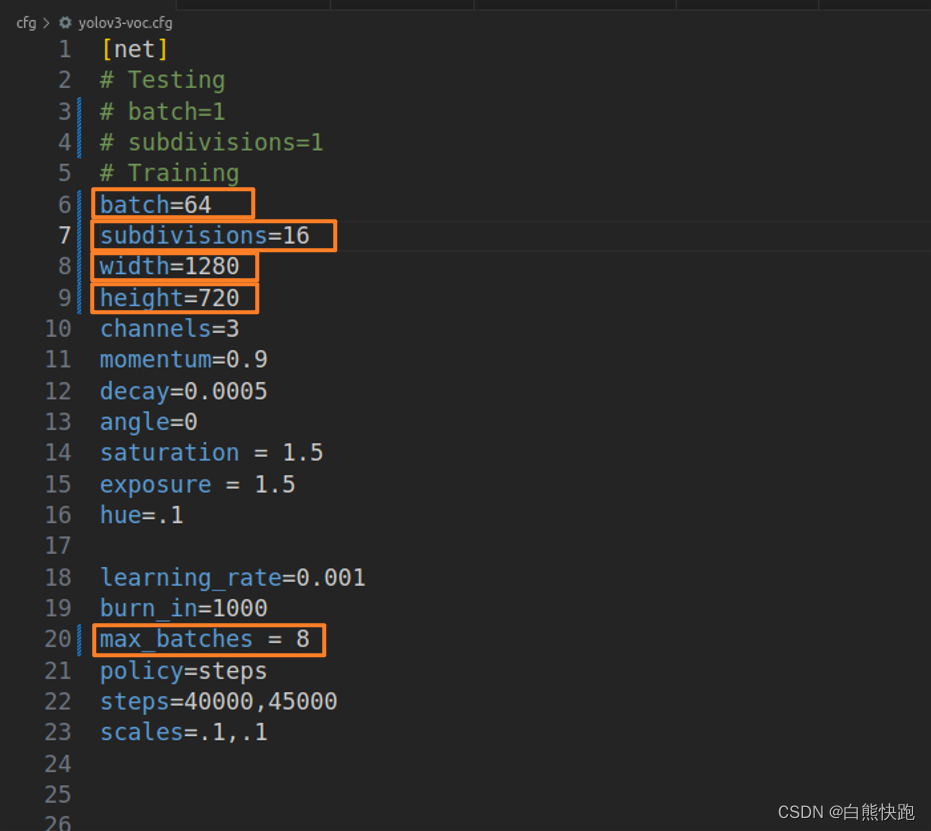Image resolution: width=931 pixels, height=831 pixels.
Task: Select the subdivisions=16 value
Action: 207,235
